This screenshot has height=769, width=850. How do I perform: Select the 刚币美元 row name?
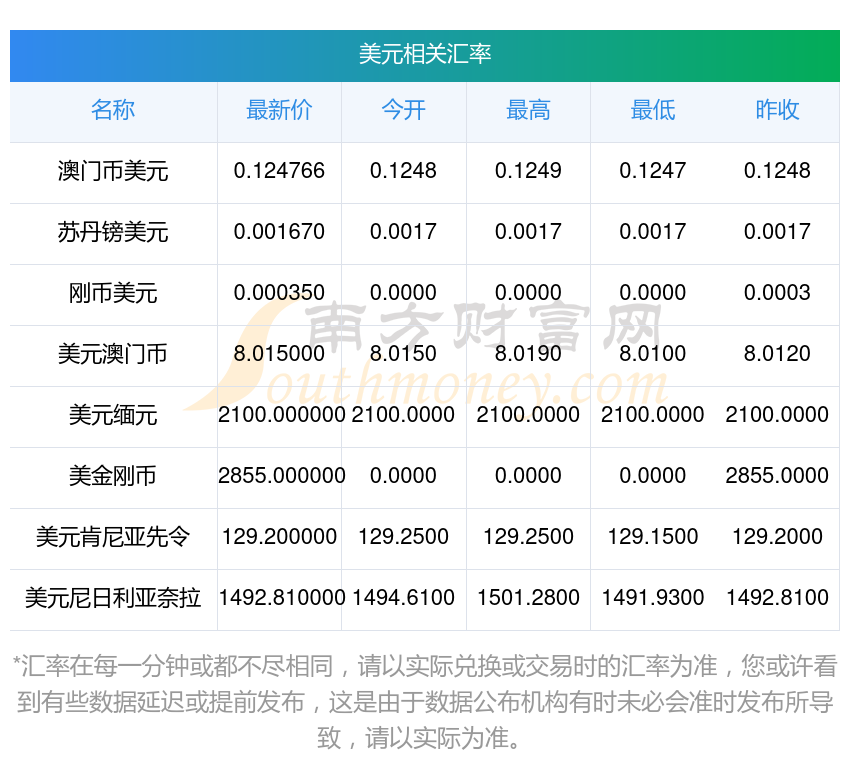(113, 293)
